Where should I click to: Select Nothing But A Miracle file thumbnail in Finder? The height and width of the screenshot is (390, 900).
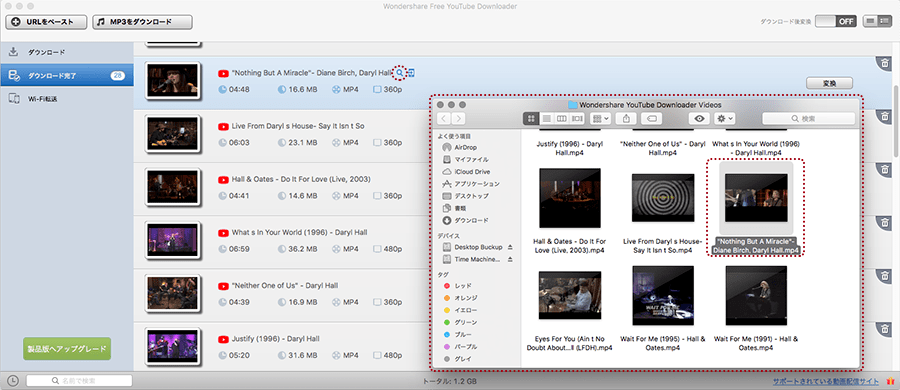pyautogui.click(x=755, y=198)
